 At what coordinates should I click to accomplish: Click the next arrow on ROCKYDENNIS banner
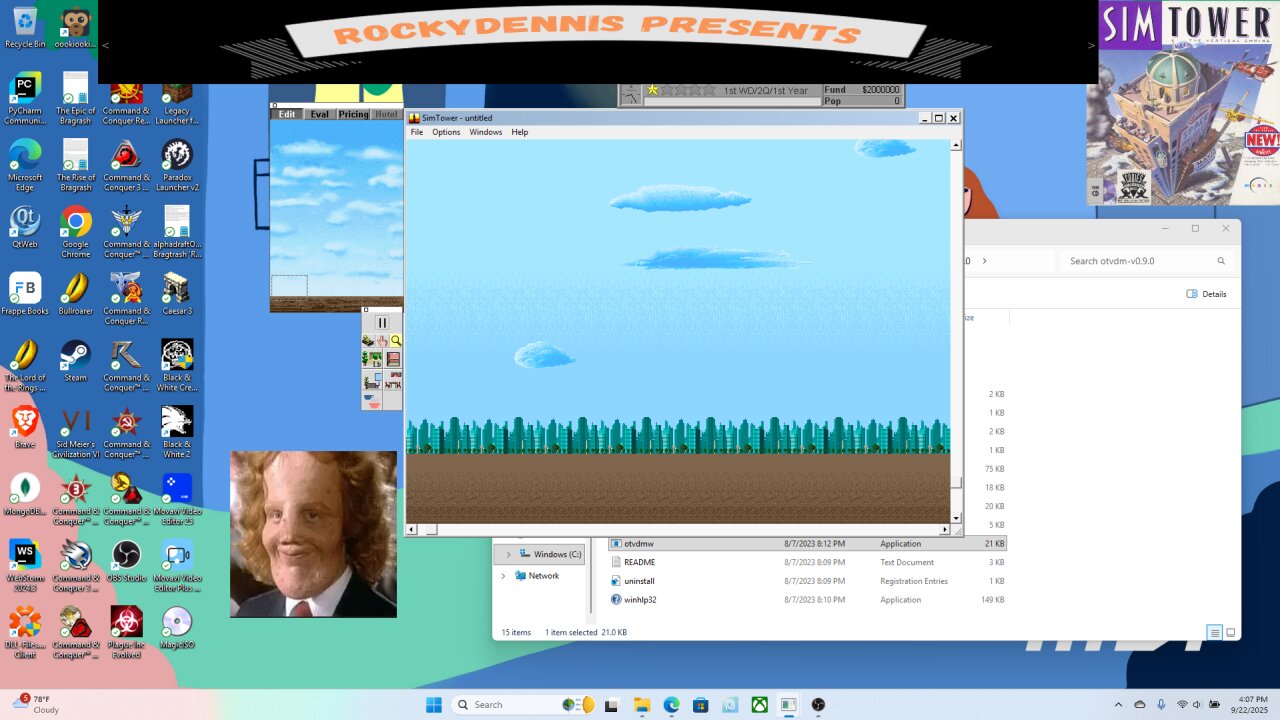(1091, 45)
